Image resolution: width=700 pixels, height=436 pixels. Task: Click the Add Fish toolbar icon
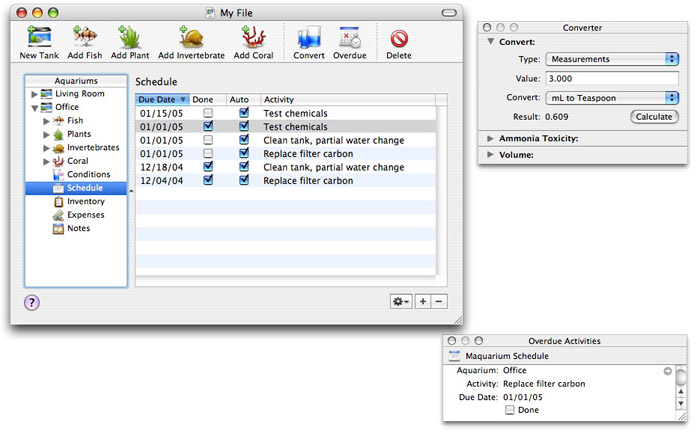point(87,38)
